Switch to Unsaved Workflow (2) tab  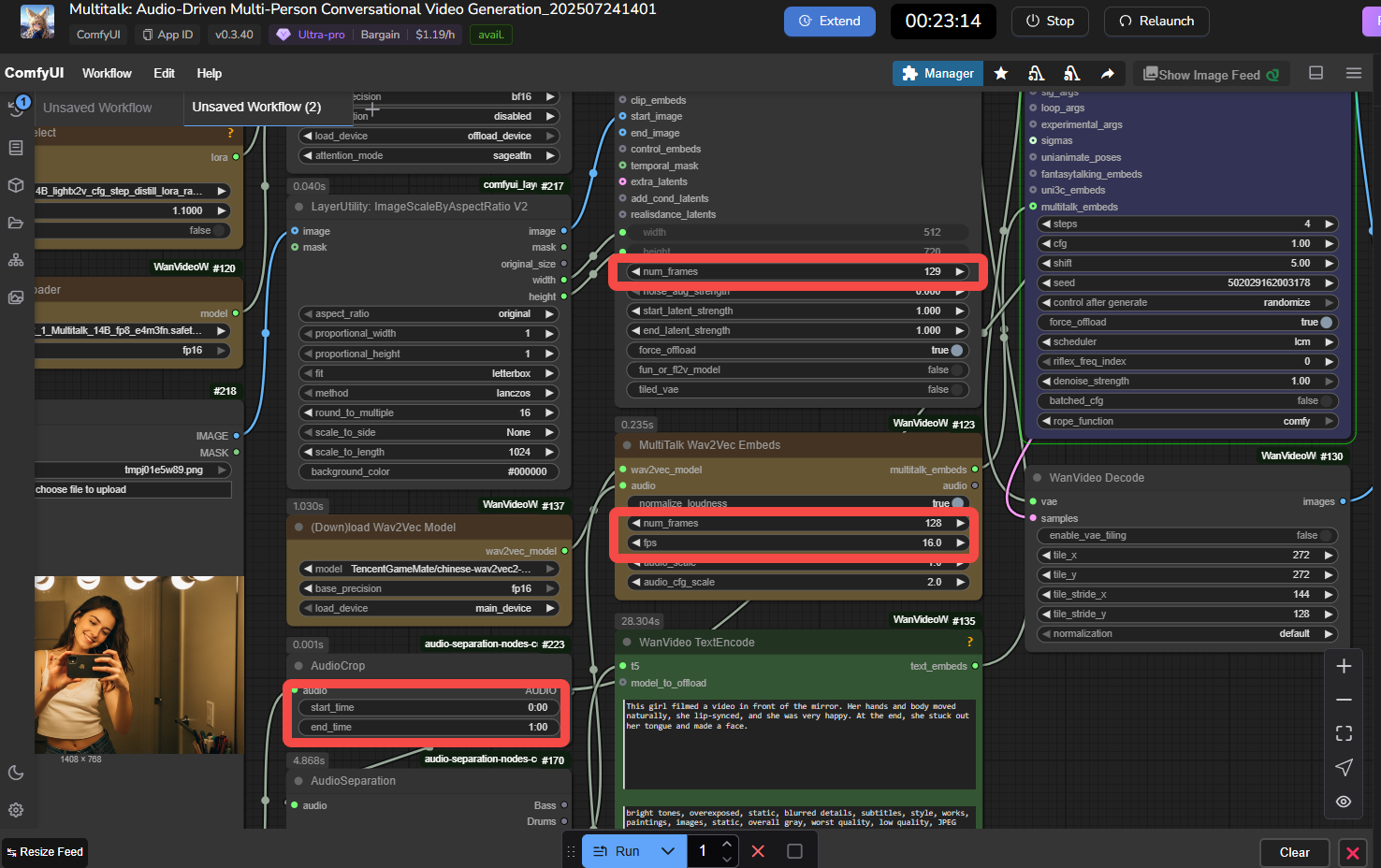[256, 107]
